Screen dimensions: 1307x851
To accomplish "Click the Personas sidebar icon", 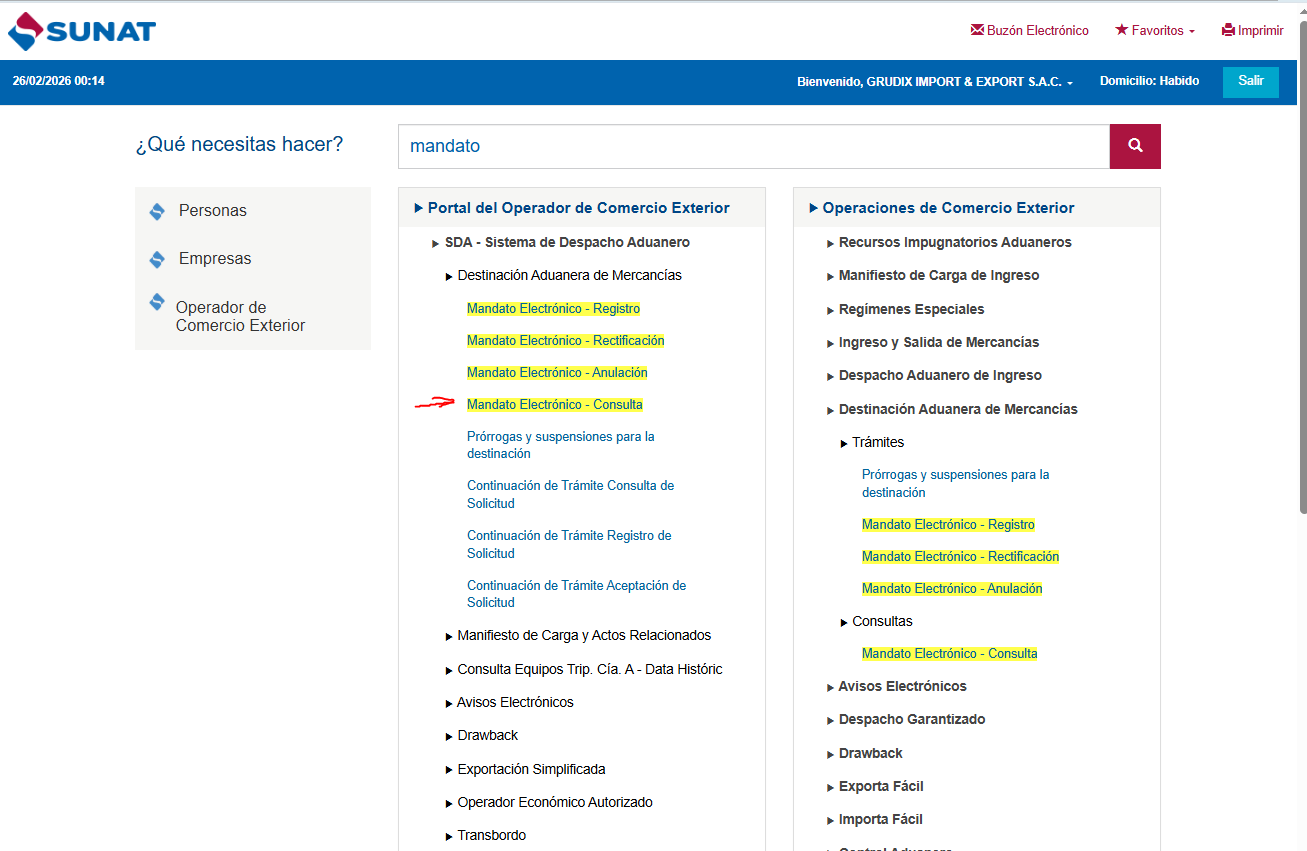I will (156, 211).
